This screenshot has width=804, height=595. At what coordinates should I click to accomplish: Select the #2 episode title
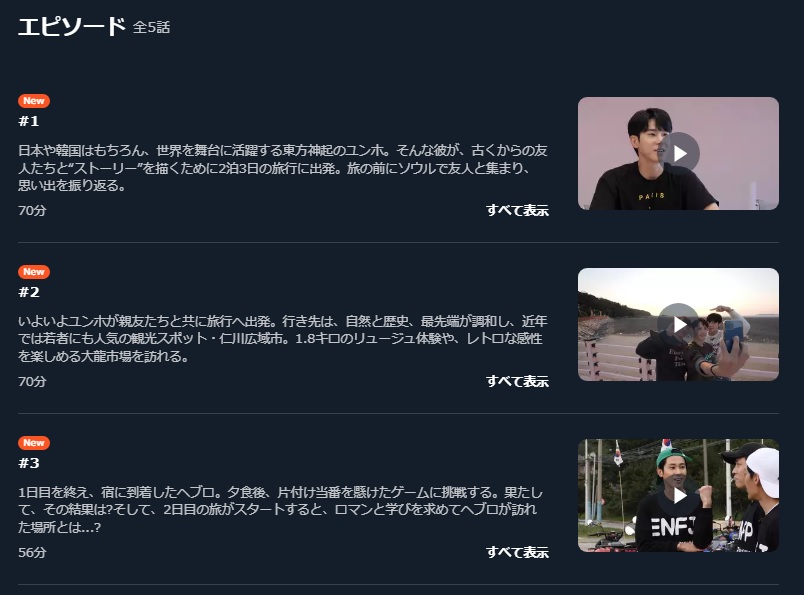pos(29,292)
